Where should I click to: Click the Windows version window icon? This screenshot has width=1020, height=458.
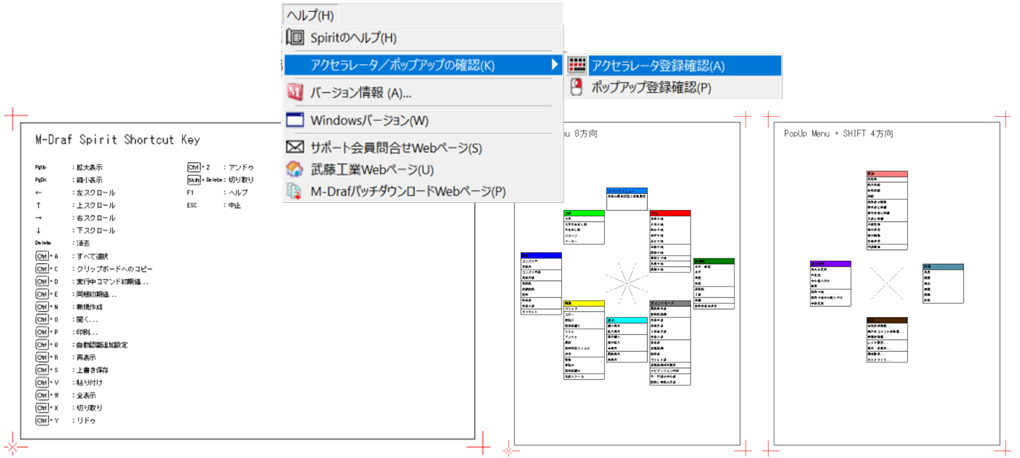[x=295, y=120]
